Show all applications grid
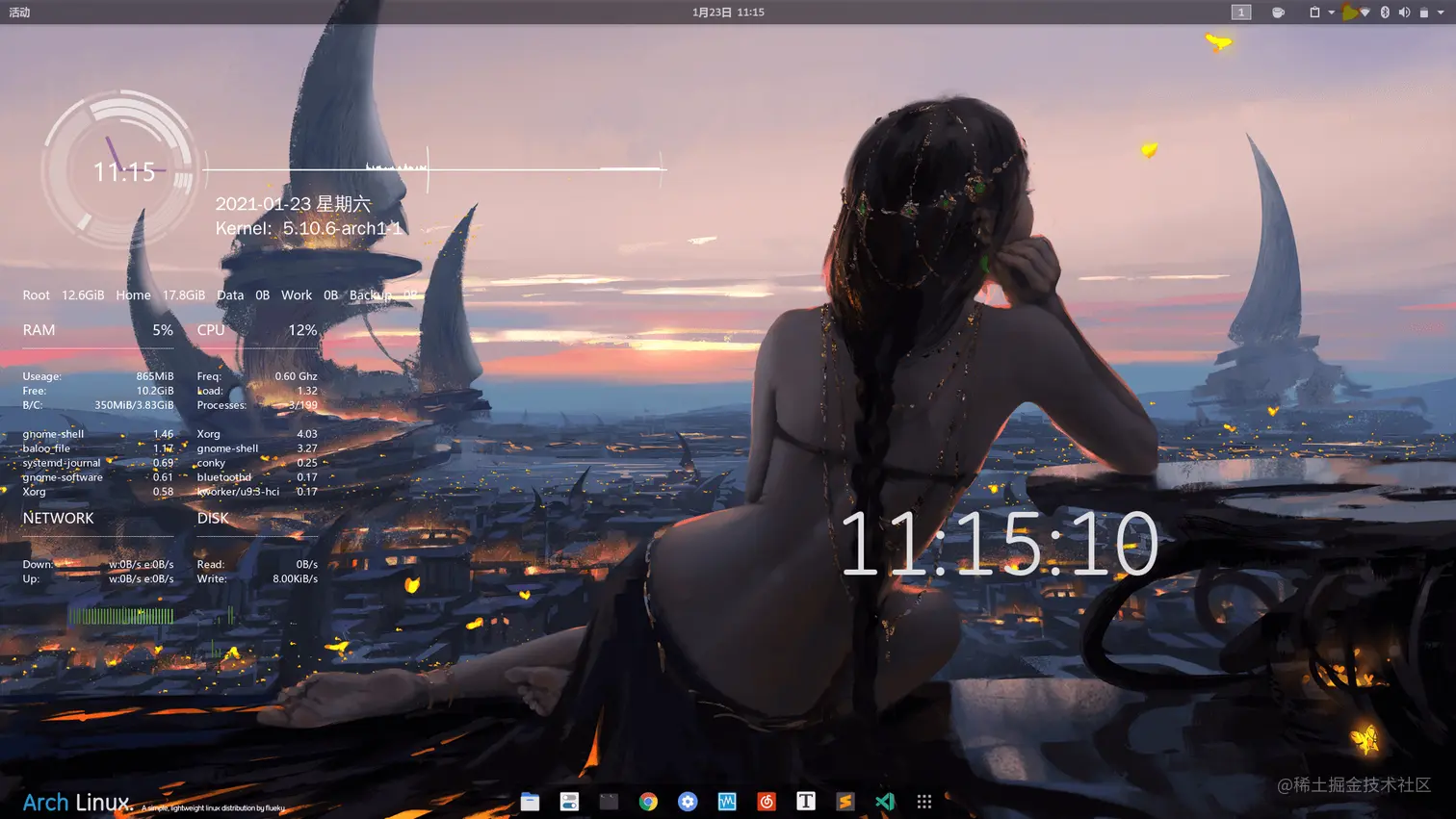 924,802
